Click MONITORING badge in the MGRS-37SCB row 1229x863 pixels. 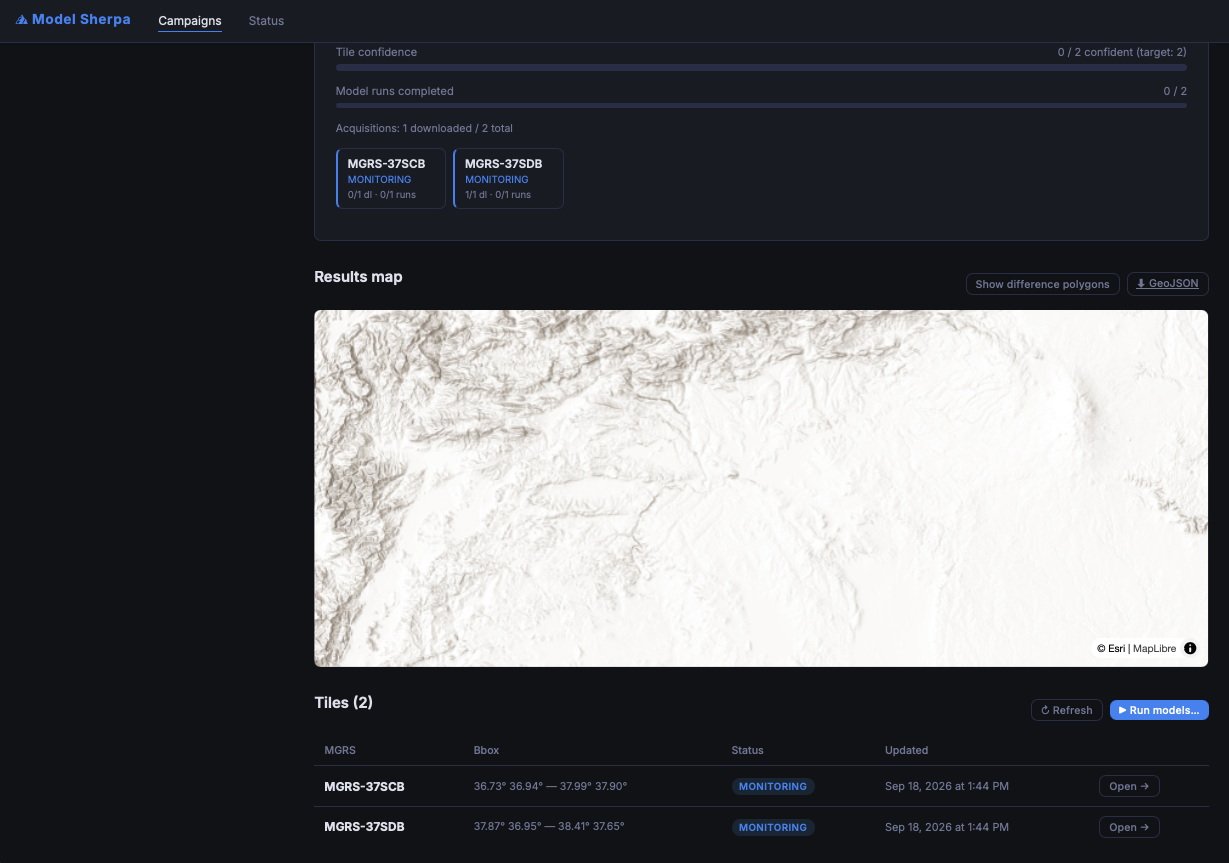[x=773, y=787]
